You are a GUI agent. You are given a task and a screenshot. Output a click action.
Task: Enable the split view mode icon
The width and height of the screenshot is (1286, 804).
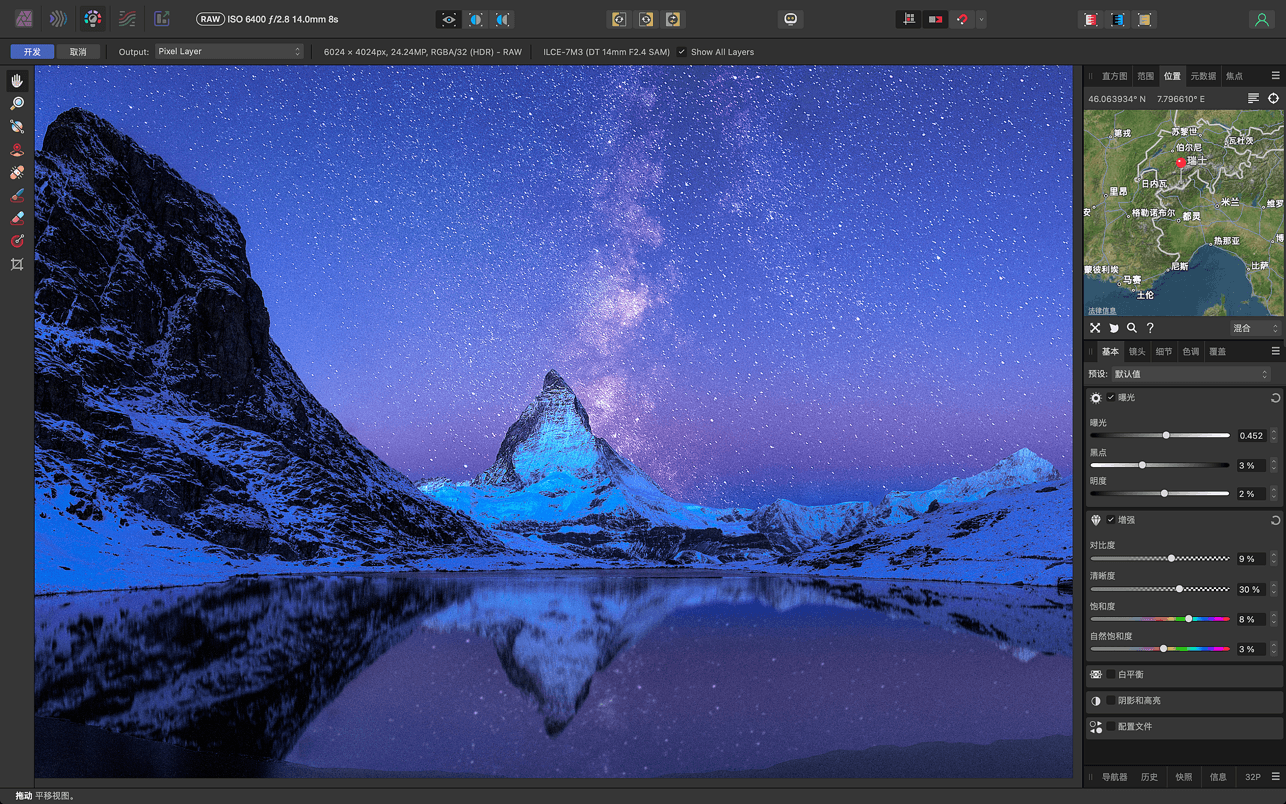(x=476, y=18)
